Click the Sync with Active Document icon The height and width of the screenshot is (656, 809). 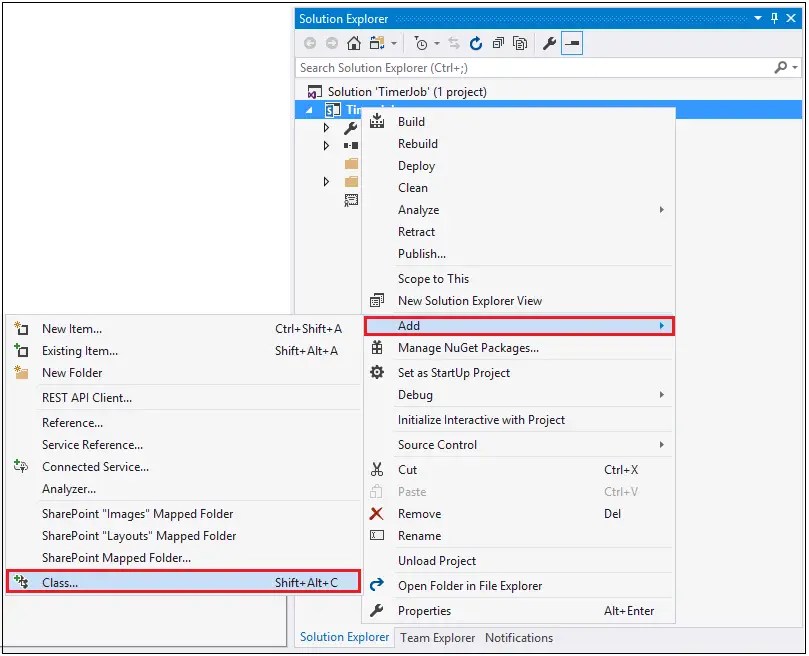[x=452, y=43]
